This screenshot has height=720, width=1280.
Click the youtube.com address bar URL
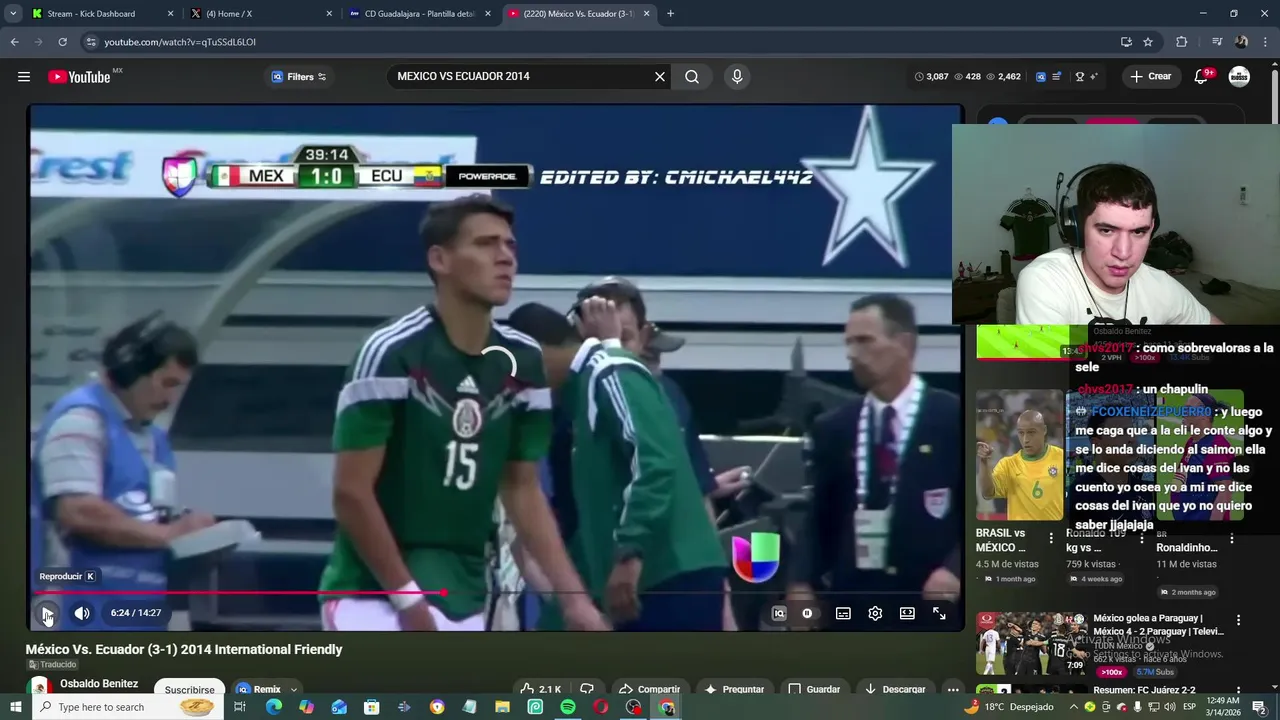[180, 42]
